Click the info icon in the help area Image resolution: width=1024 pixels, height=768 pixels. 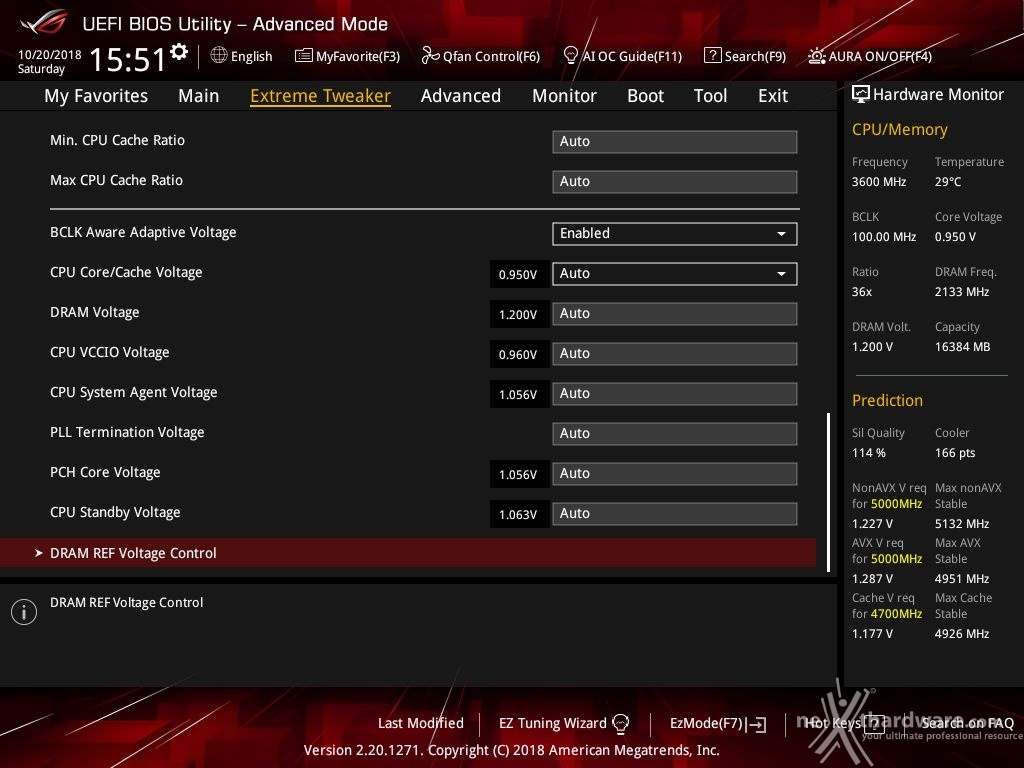(x=24, y=612)
